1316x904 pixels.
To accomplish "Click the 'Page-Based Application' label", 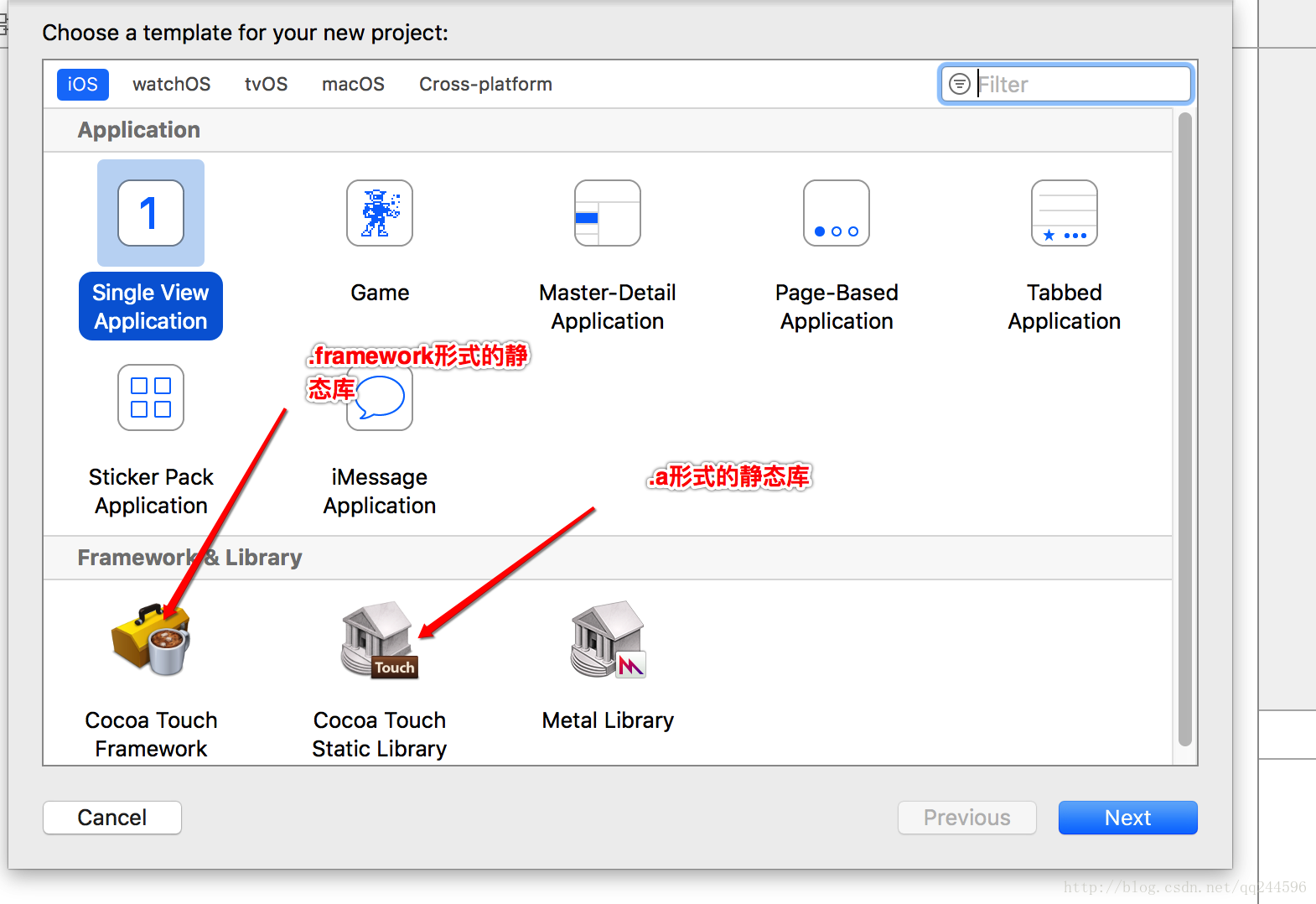I will pyautogui.click(x=837, y=307).
